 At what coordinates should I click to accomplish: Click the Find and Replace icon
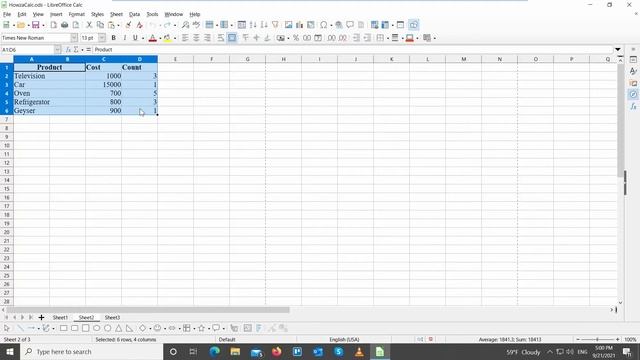pyautogui.click(x=185, y=25)
